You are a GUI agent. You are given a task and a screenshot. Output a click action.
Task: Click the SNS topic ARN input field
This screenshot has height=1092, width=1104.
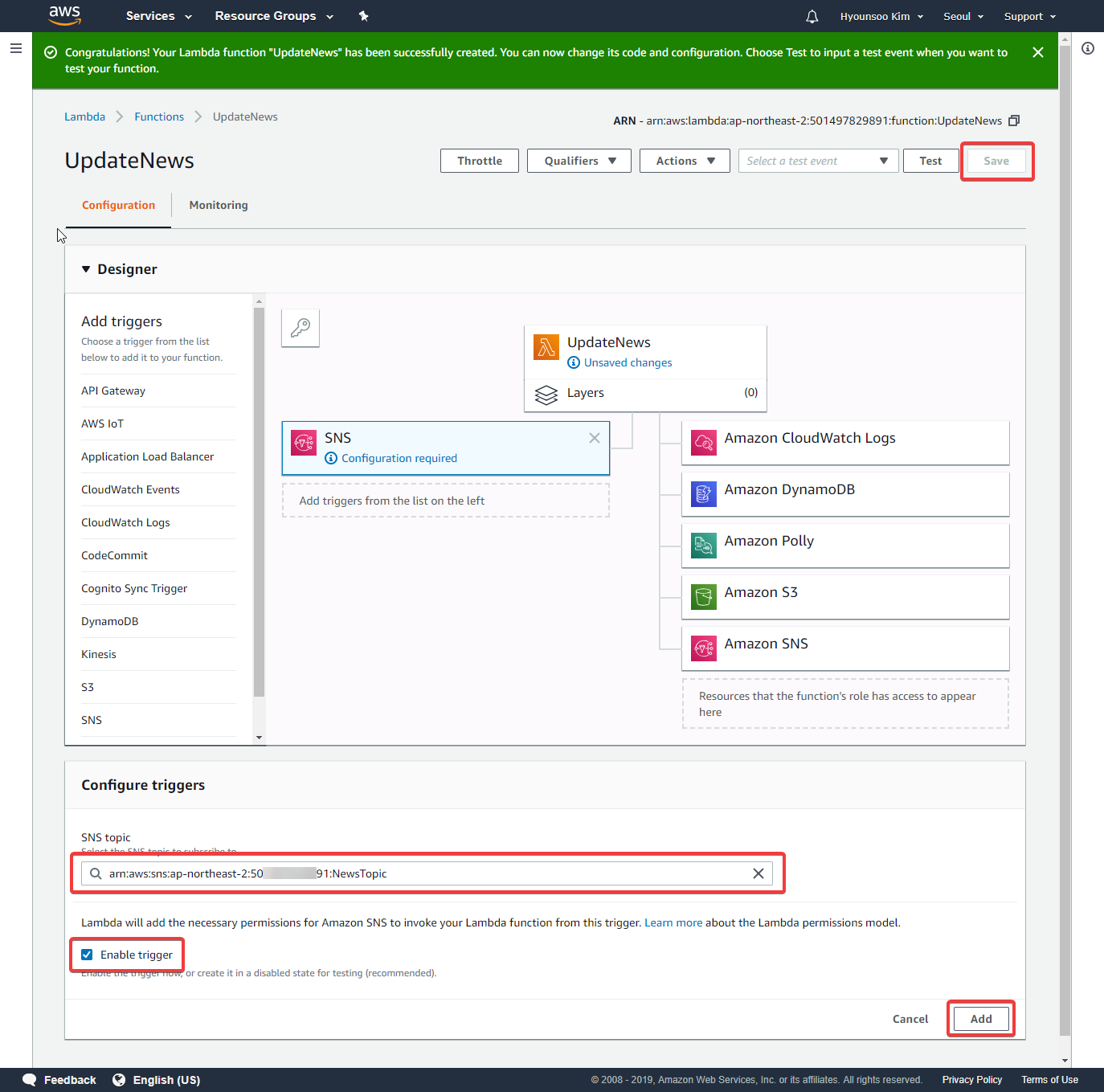coord(427,873)
